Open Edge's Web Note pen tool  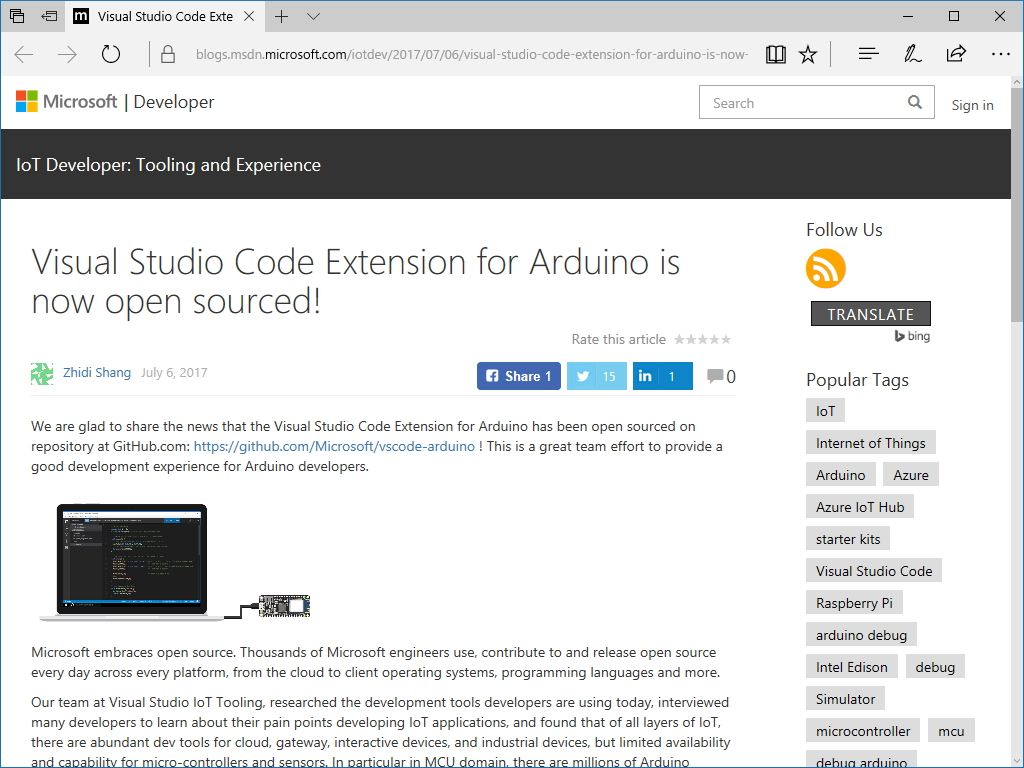(x=912, y=53)
